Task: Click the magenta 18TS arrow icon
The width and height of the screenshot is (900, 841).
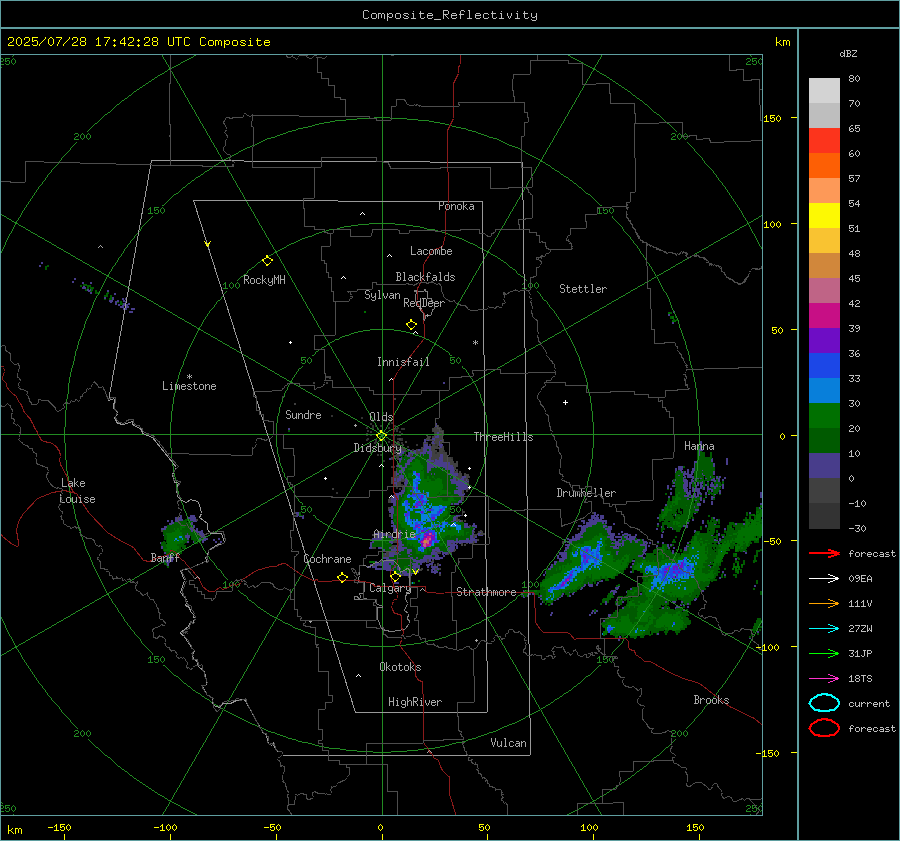Action: pos(824,679)
